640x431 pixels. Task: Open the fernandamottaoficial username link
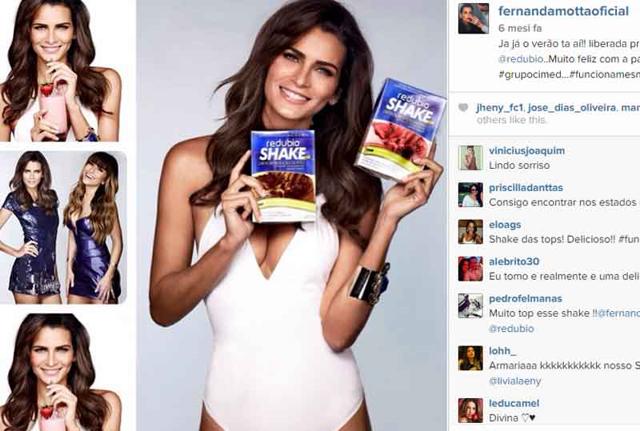[563, 11]
